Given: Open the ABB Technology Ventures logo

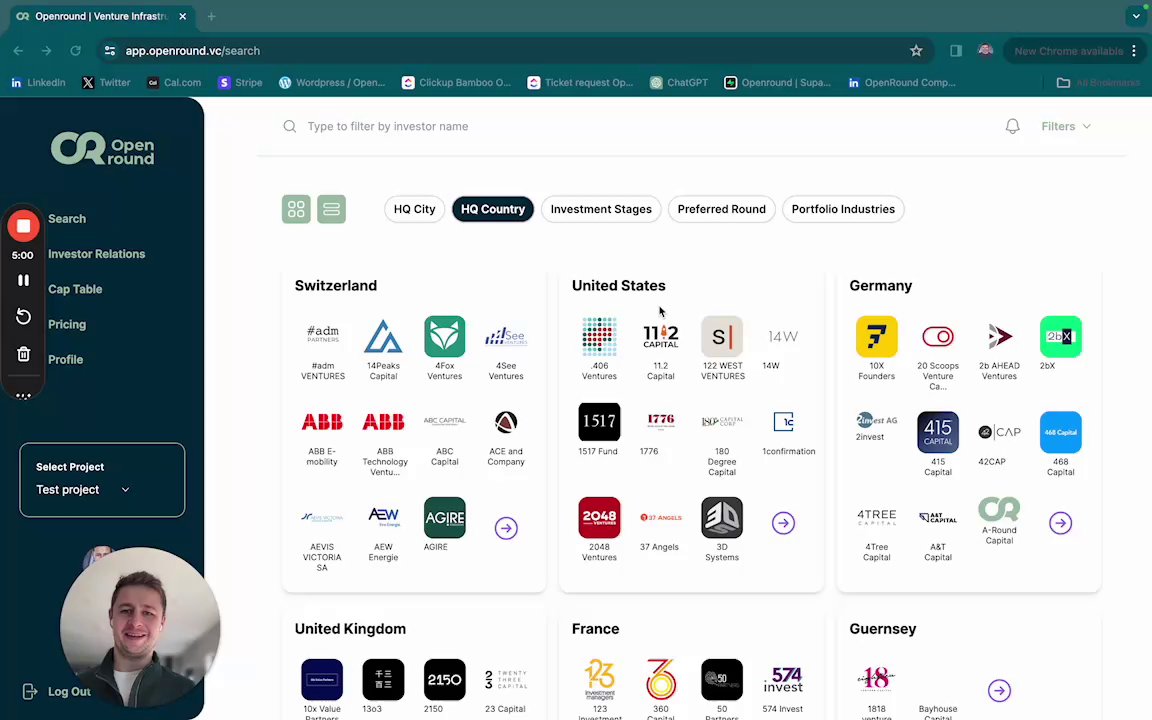Looking at the screenshot, I should pyautogui.click(x=384, y=422).
